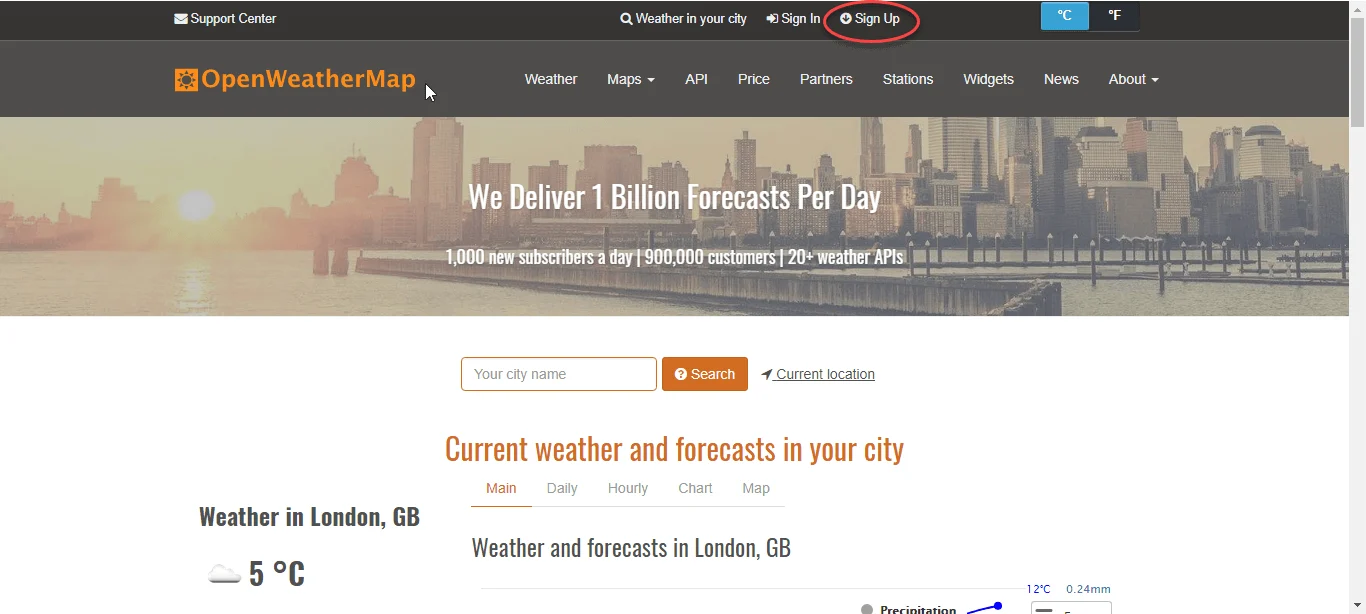Switch units to Fahrenheit

click(1114, 16)
